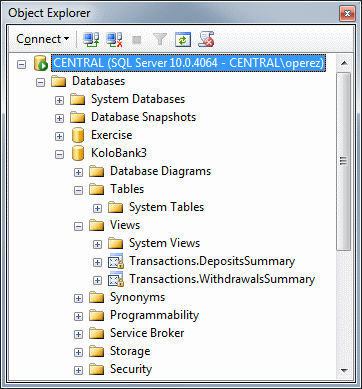The image size is (362, 389).
Task: Select the Database Diagrams label
Action: (161, 171)
